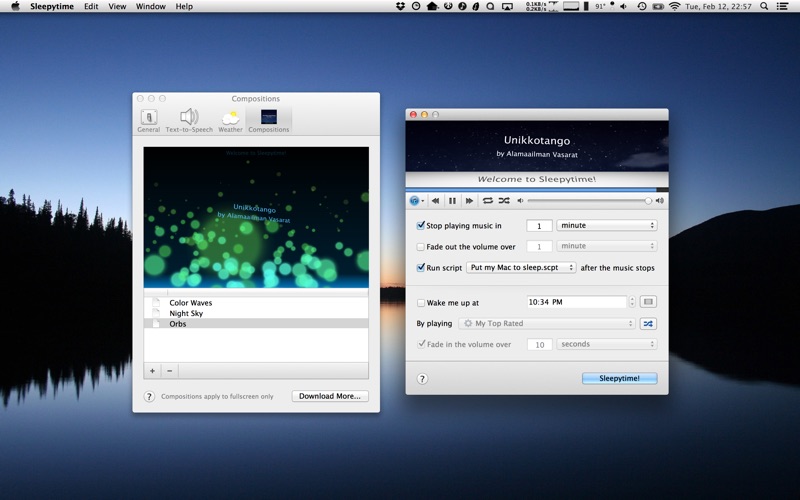Add a composition with plus button
Image resolution: width=800 pixels, height=500 pixels.
(153, 370)
